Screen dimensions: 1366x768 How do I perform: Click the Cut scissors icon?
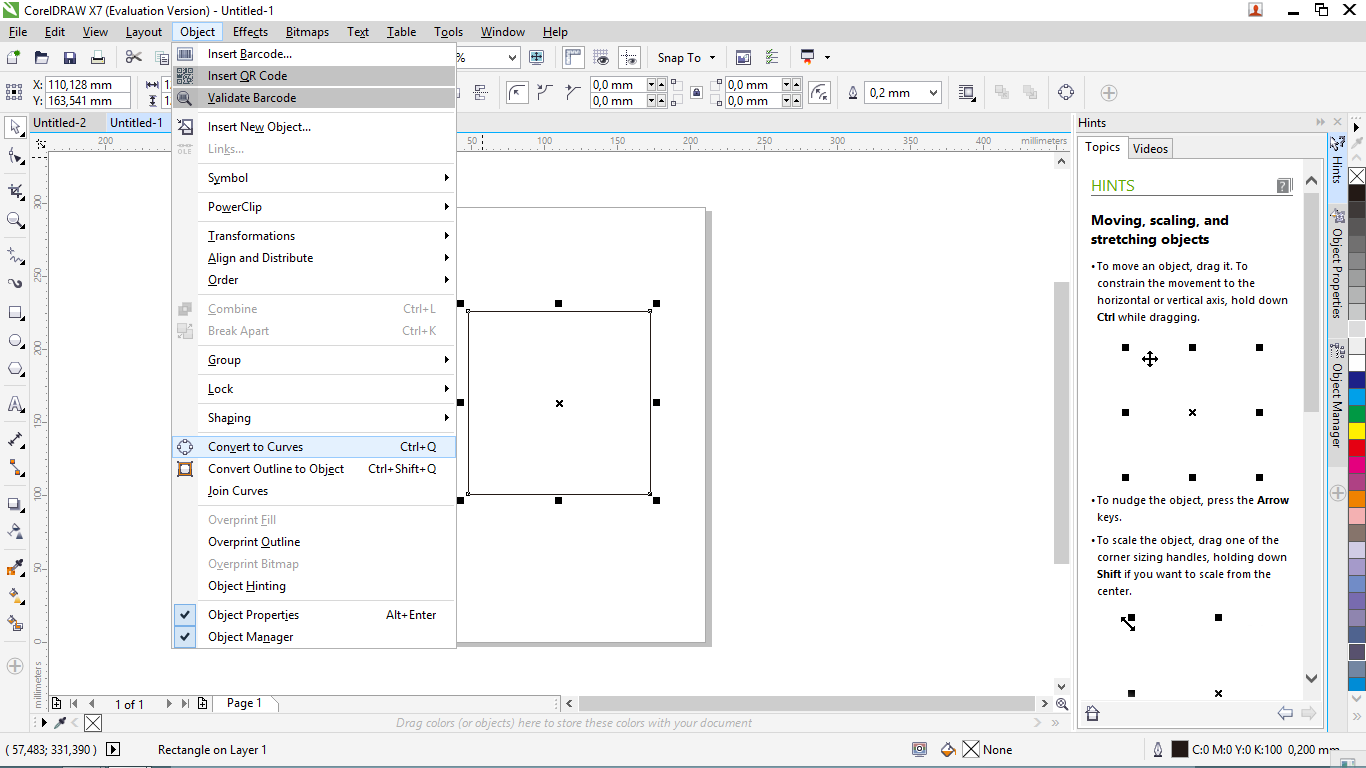(134, 58)
